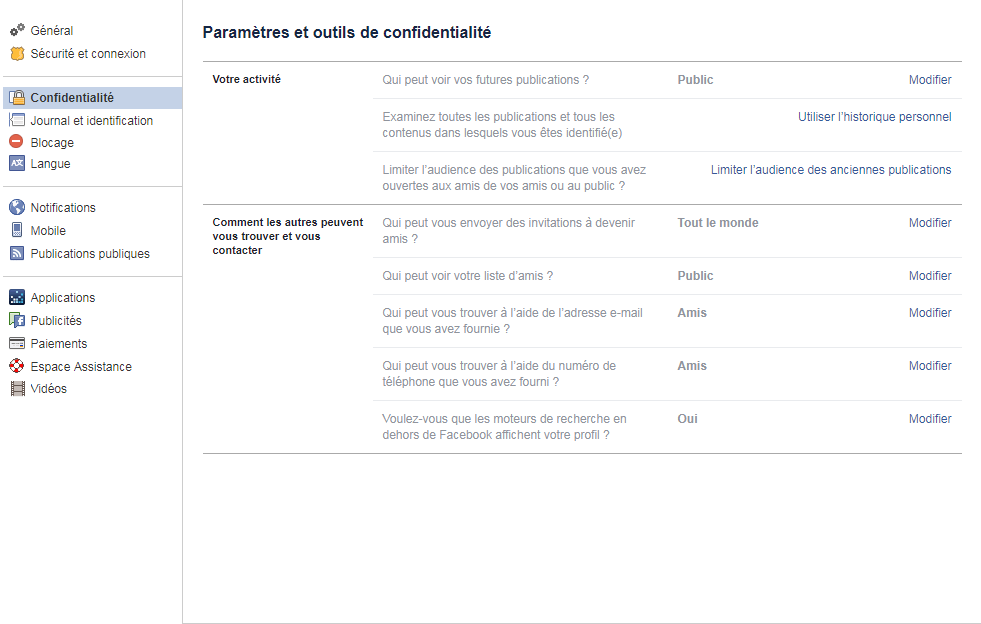981x624 pixels.
Task: Open the Applications settings section
Action: pyautogui.click(x=63, y=298)
